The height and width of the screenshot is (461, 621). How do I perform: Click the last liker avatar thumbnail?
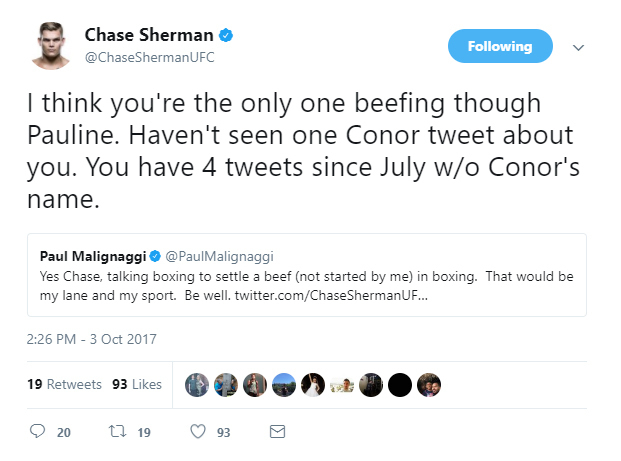tap(428, 385)
